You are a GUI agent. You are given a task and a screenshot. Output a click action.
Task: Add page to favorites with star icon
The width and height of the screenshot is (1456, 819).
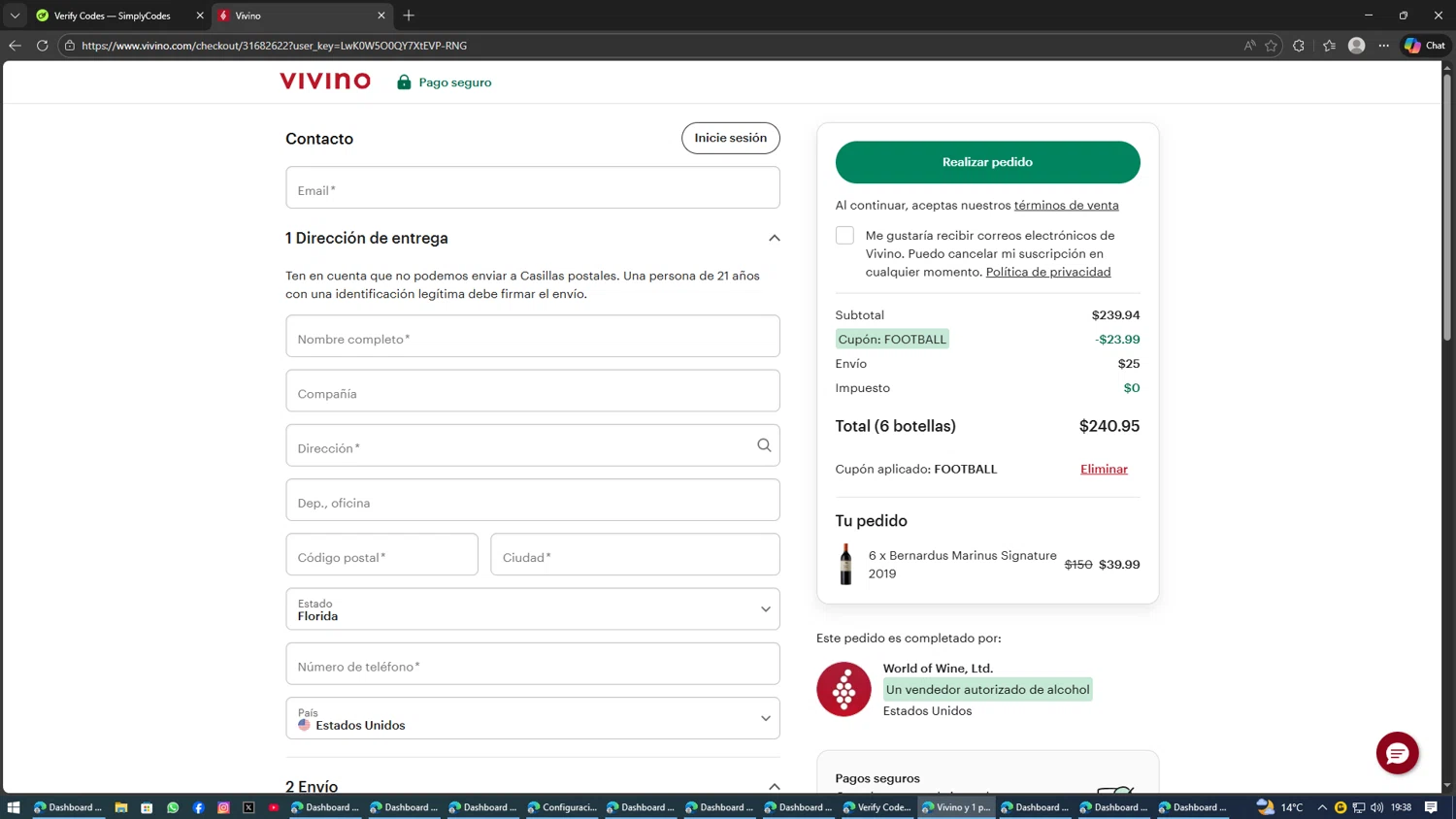click(1271, 46)
